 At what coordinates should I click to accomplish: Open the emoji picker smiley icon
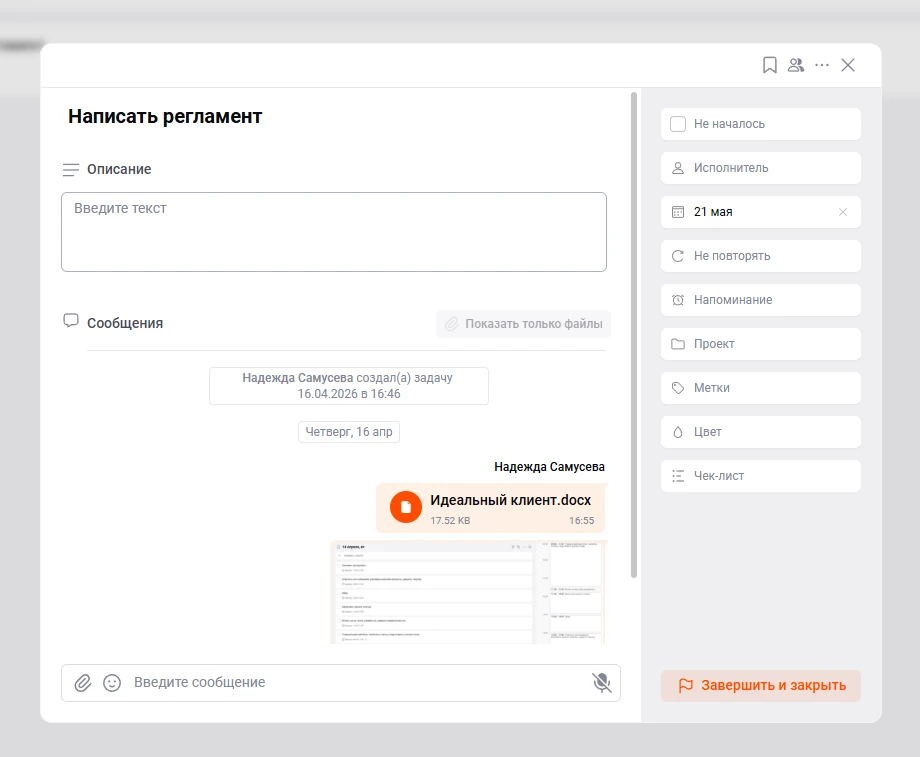[x=112, y=683]
